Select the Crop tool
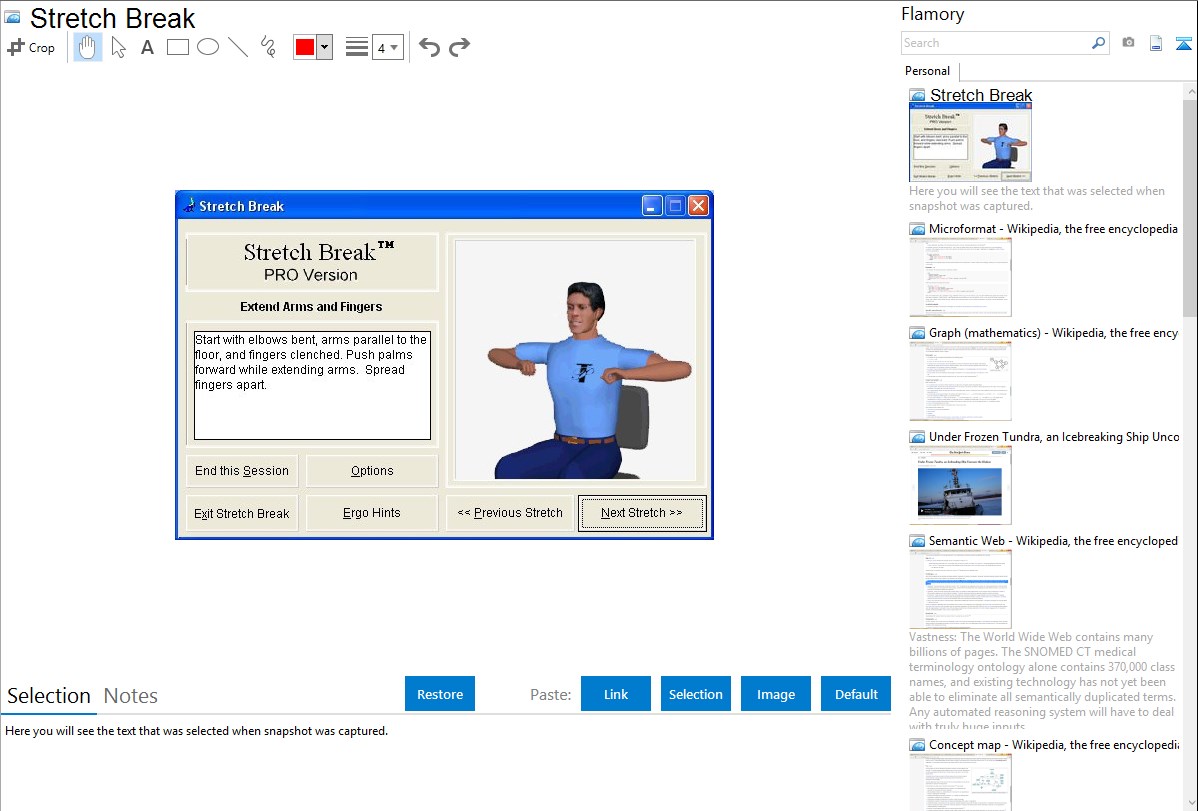 [x=31, y=47]
